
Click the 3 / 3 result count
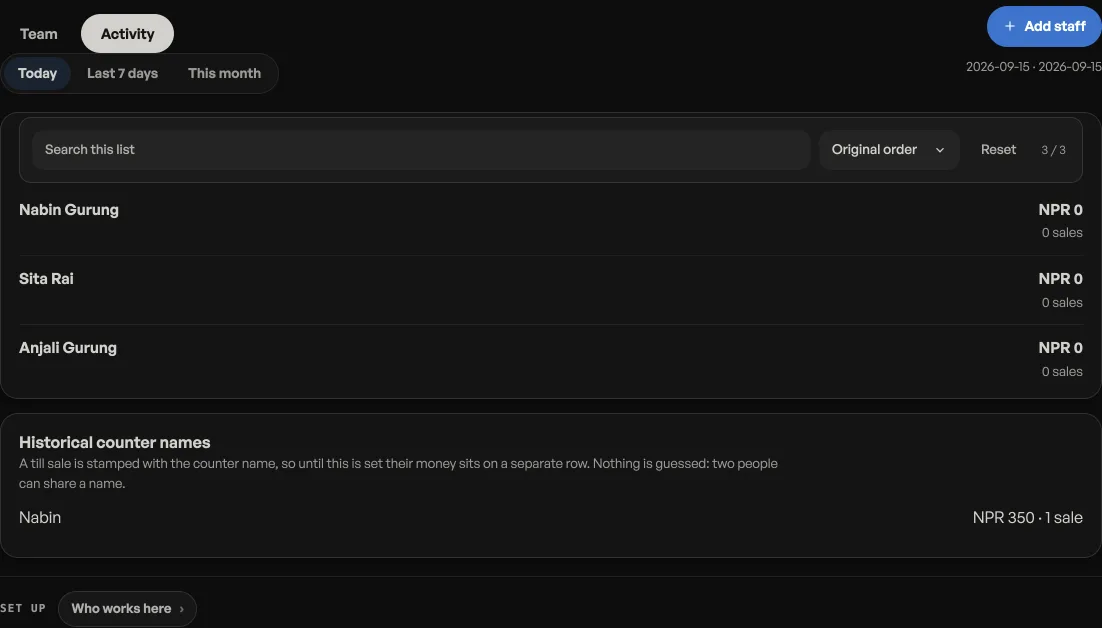[1054, 150]
